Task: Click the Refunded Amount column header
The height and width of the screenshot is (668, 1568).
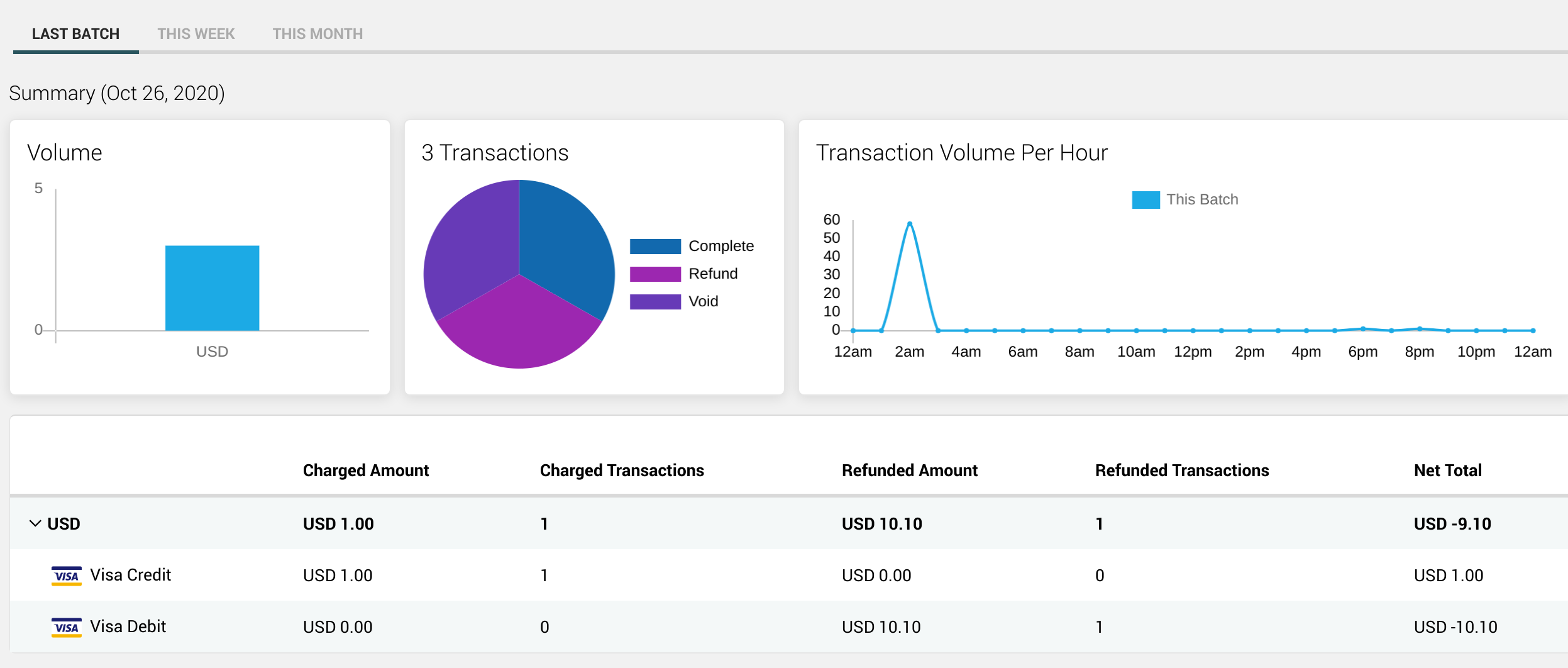Action: [909, 470]
